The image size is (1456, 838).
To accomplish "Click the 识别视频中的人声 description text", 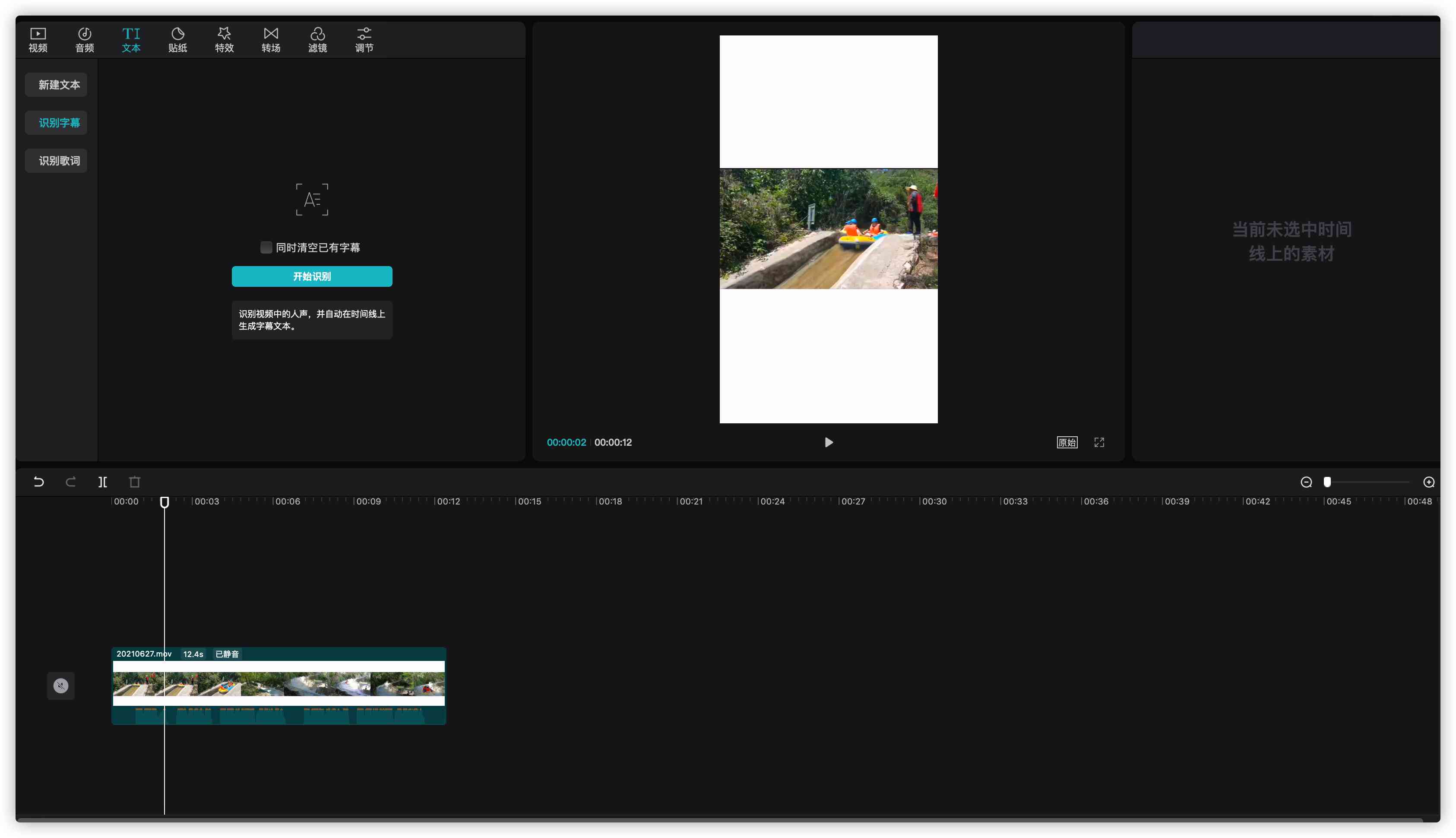I will pyautogui.click(x=312, y=319).
